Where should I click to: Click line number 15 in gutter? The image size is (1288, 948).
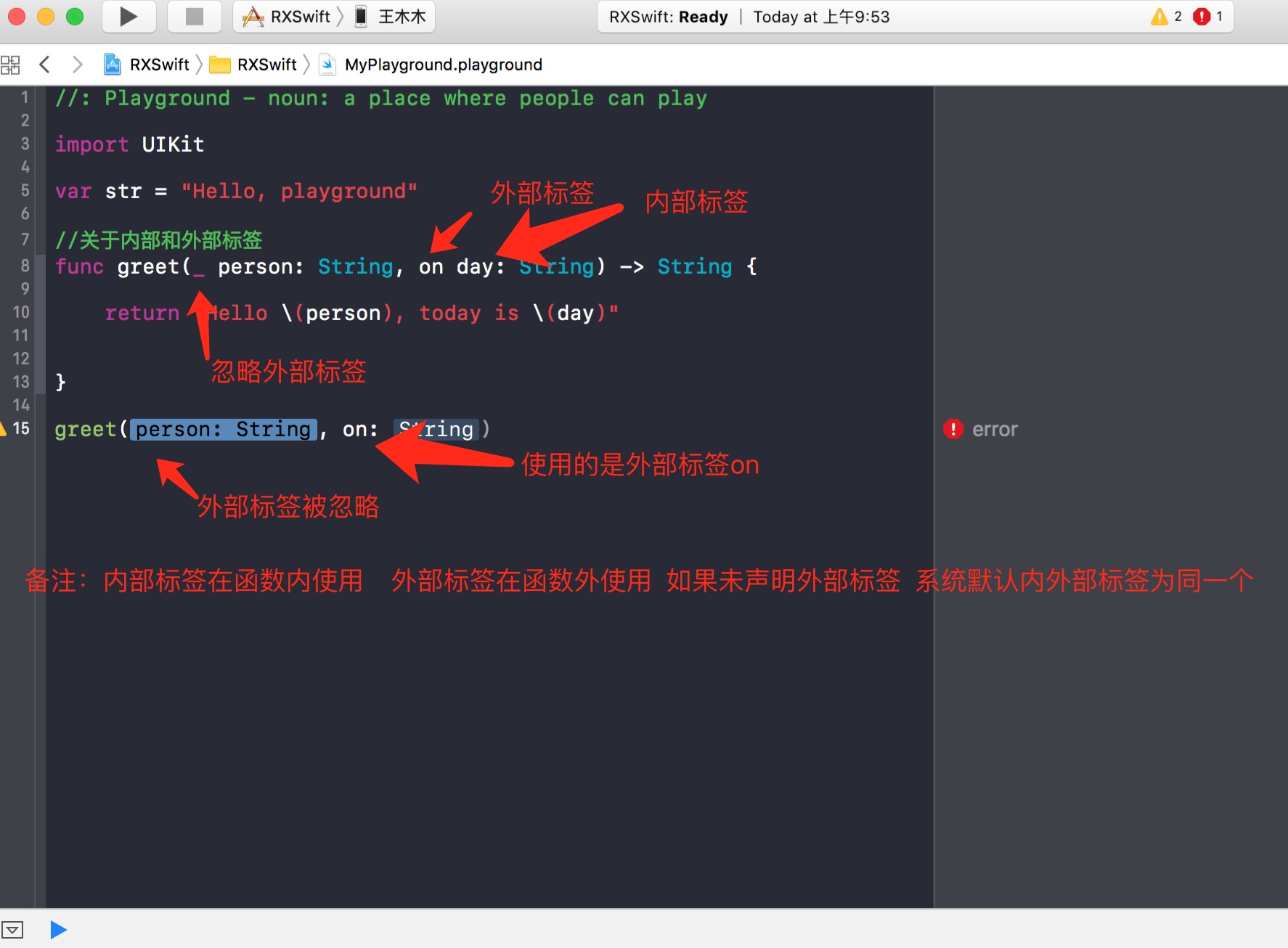[x=21, y=428]
